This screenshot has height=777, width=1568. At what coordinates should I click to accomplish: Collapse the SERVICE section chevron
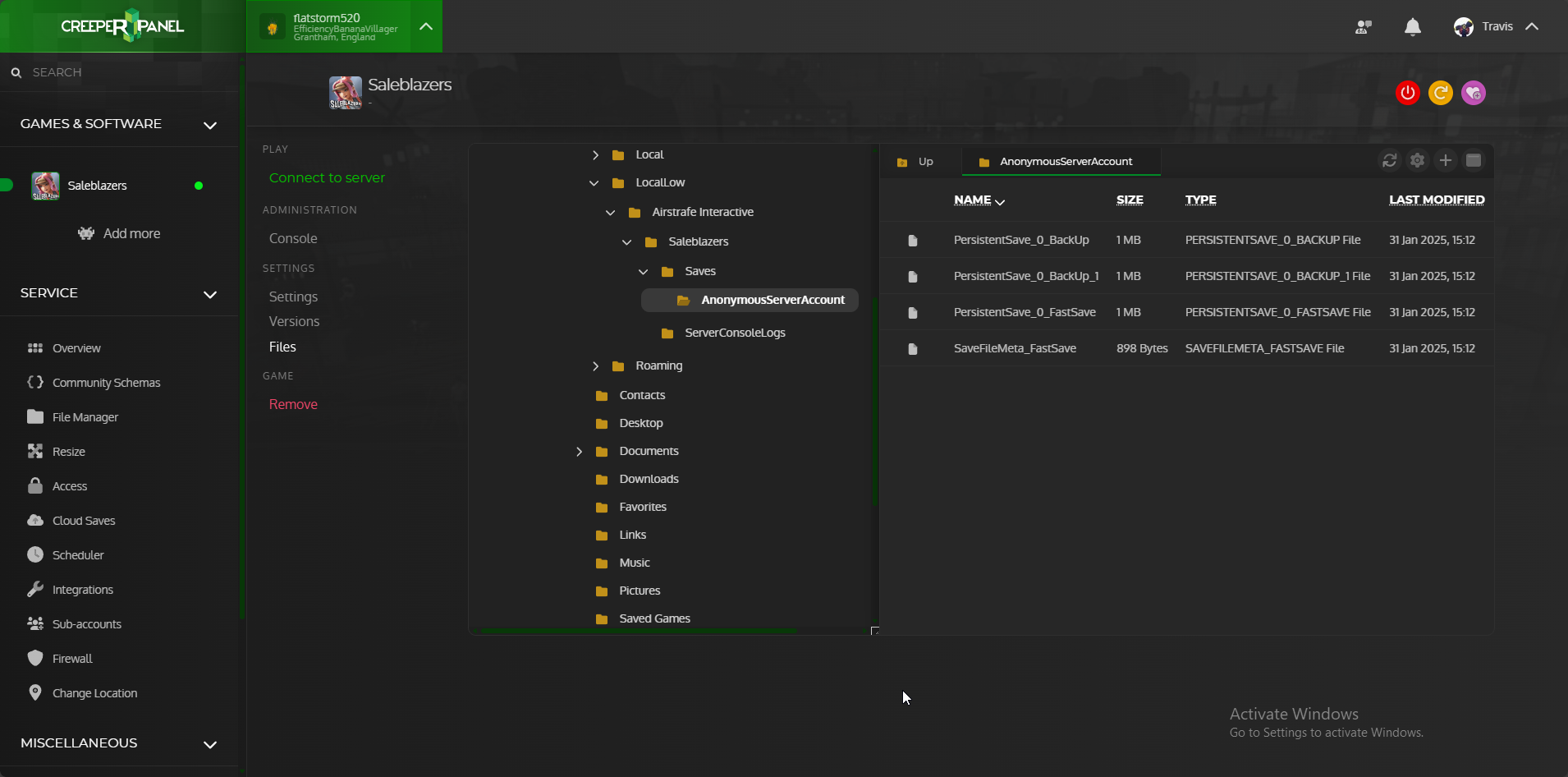[x=210, y=294]
